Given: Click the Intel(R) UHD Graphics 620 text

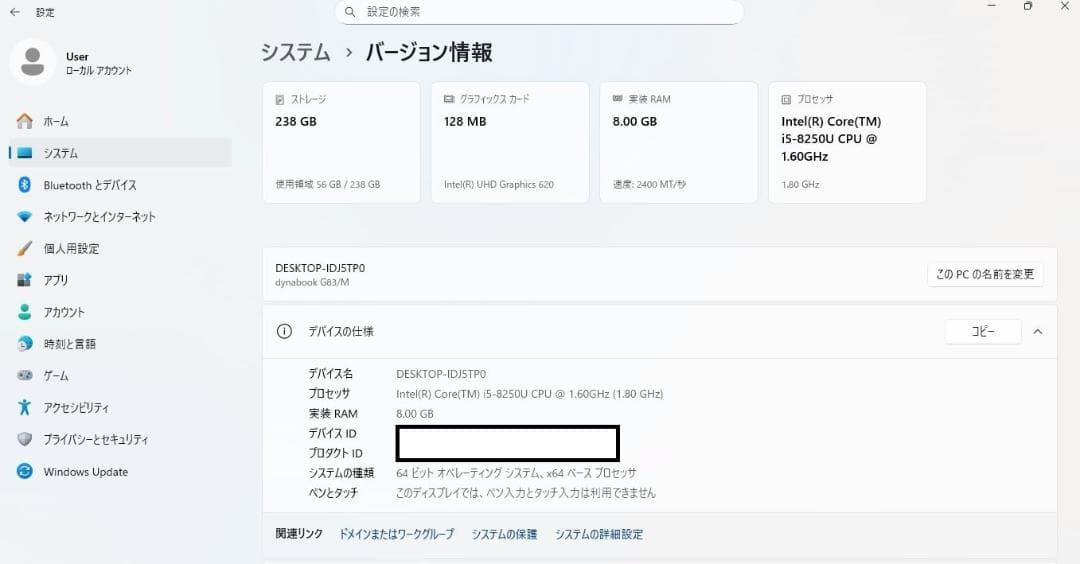Looking at the screenshot, I should (x=499, y=185).
